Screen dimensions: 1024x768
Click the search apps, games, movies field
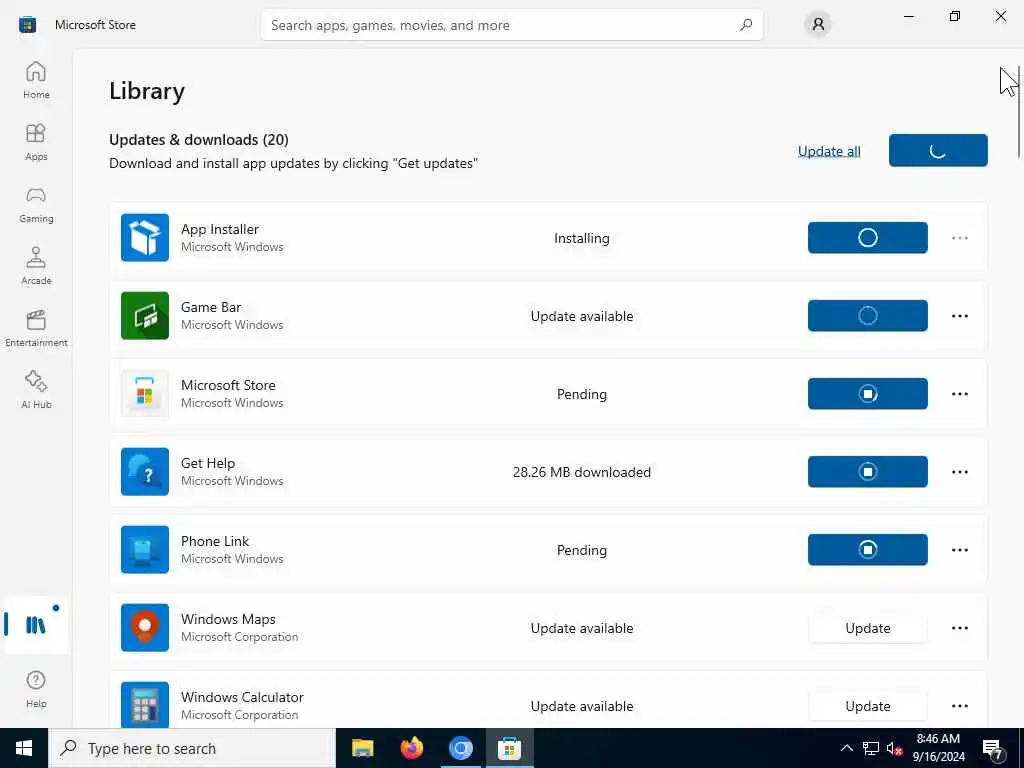[511, 25]
